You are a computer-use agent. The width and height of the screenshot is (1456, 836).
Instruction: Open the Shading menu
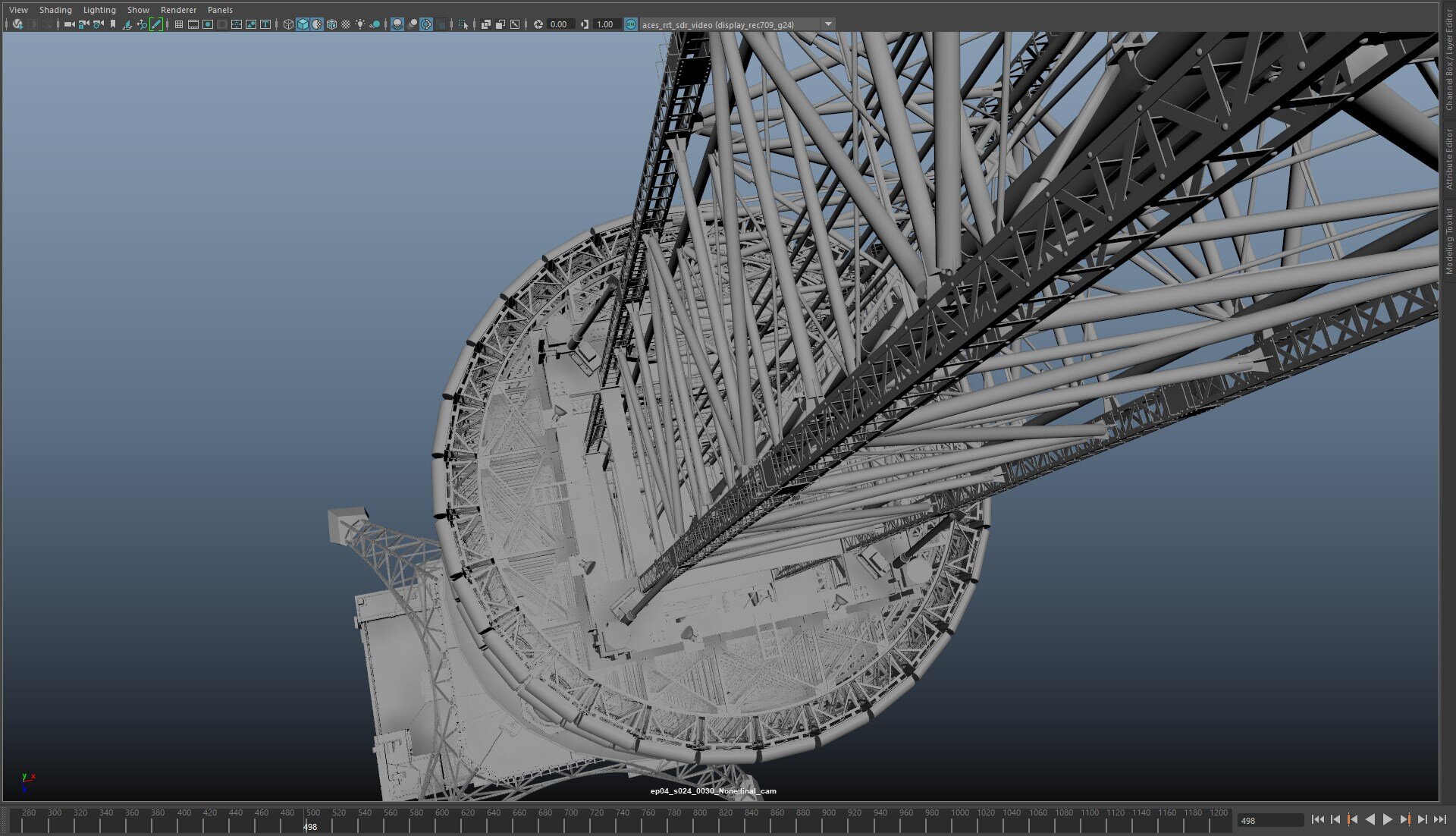[x=55, y=10]
